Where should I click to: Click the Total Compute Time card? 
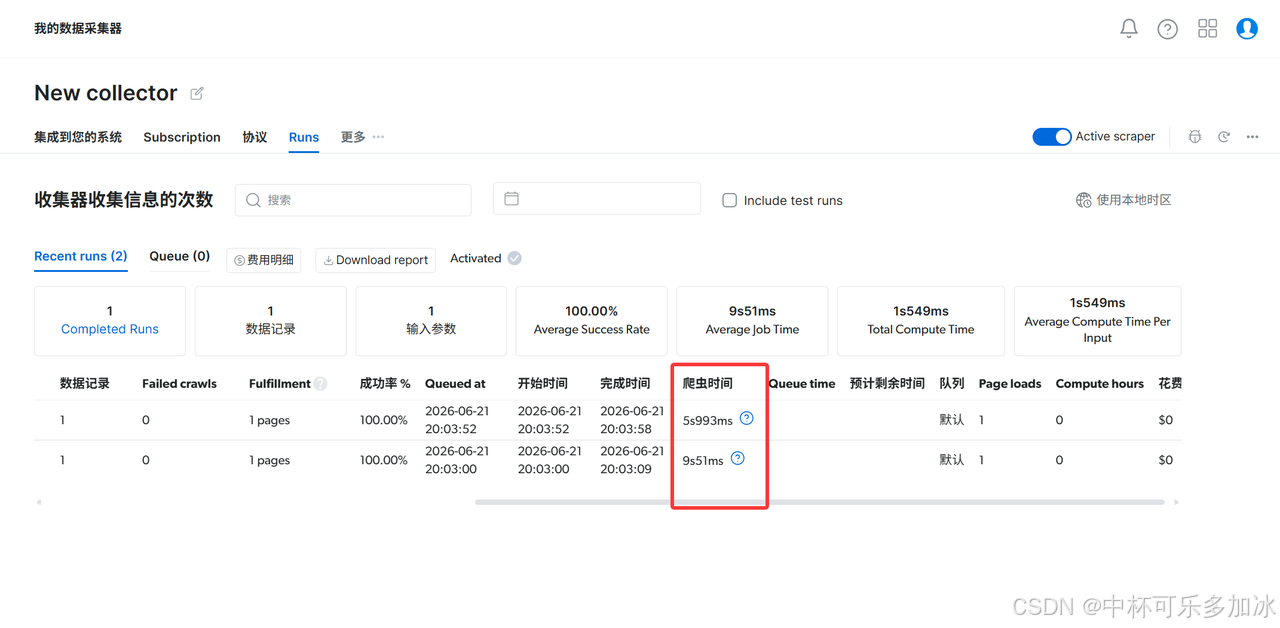click(921, 321)
